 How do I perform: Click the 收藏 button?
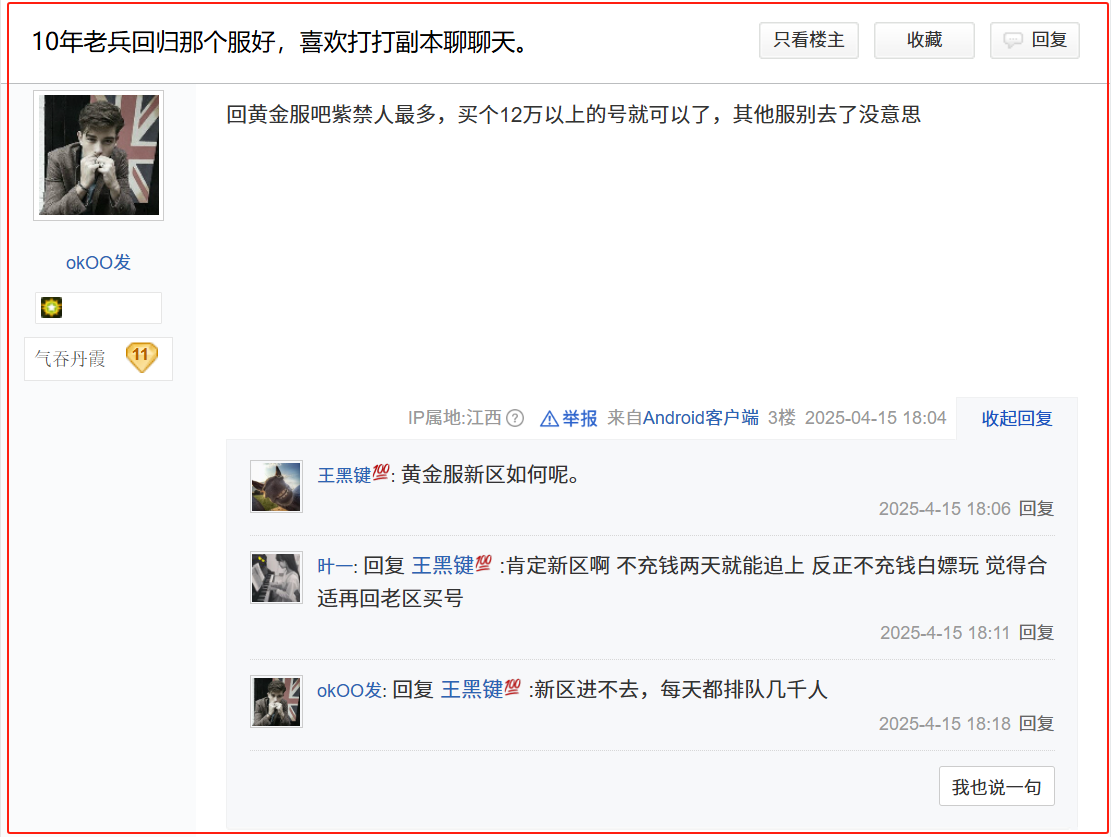[x=924, y=40]
